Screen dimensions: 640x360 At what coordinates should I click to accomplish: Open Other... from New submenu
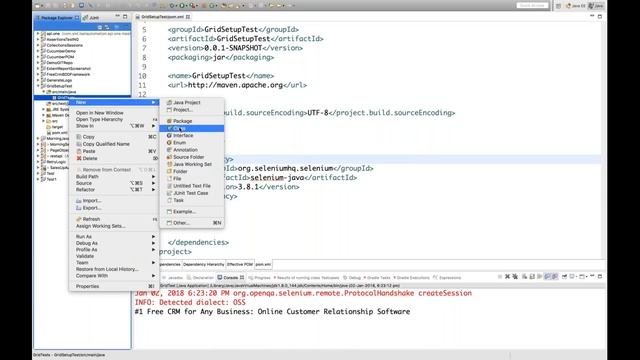click(x=191, y=223)
